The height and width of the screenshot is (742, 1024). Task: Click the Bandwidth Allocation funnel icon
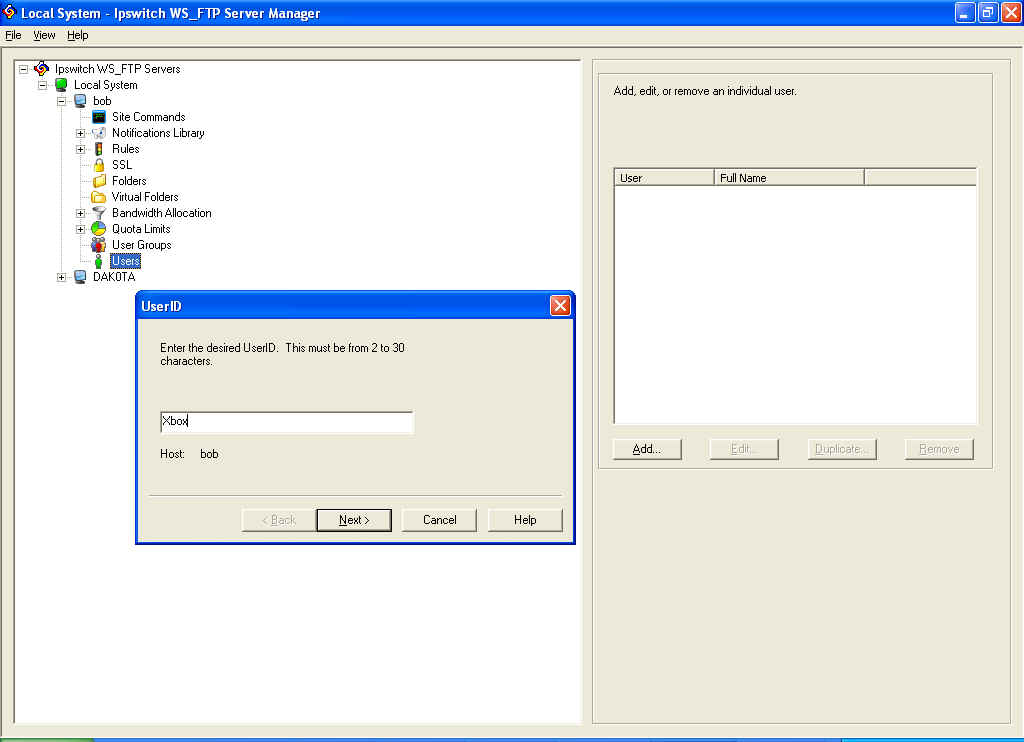coord(99,213)
